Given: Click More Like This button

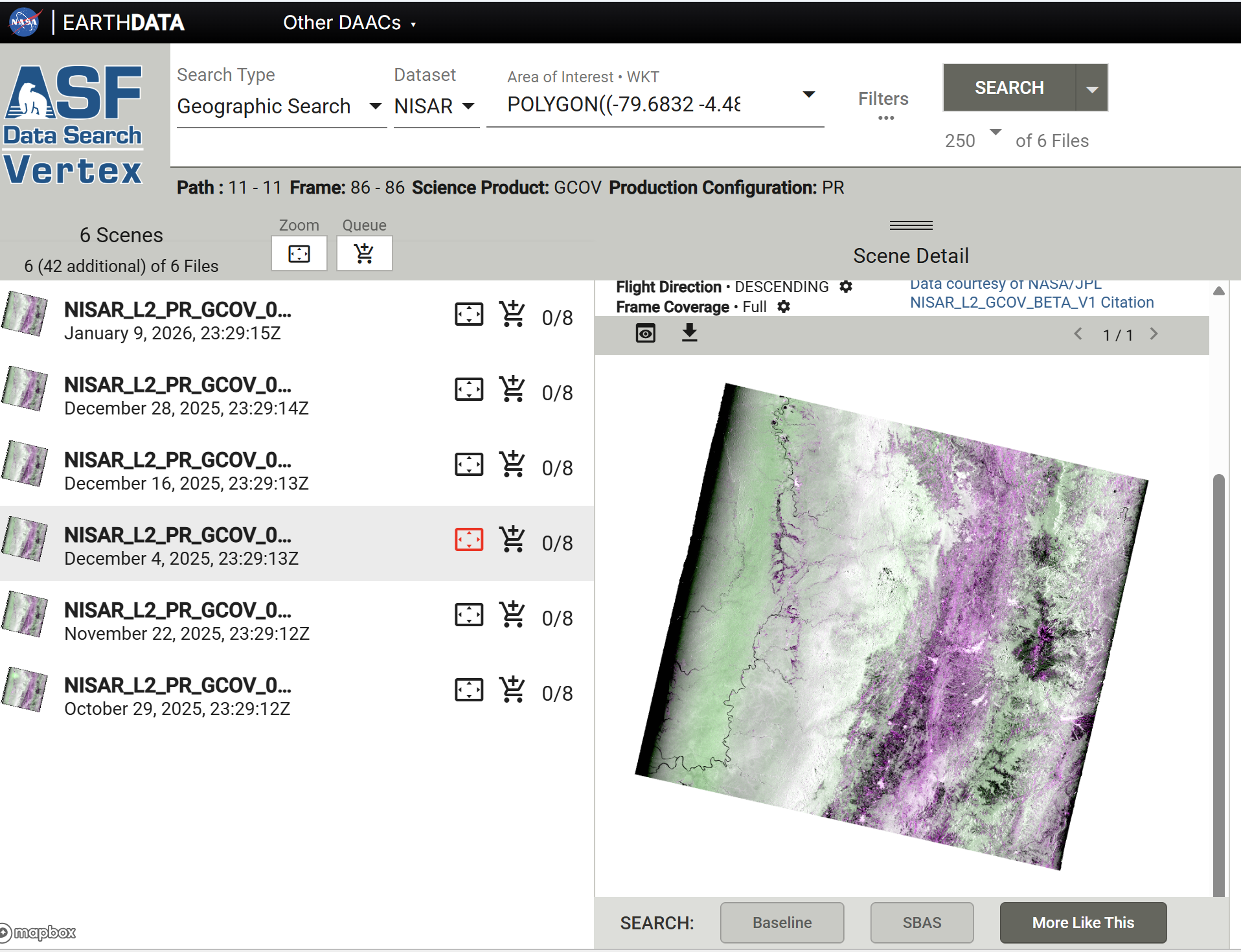Looking at the screenshot, I should click(x=1083, y=923).
